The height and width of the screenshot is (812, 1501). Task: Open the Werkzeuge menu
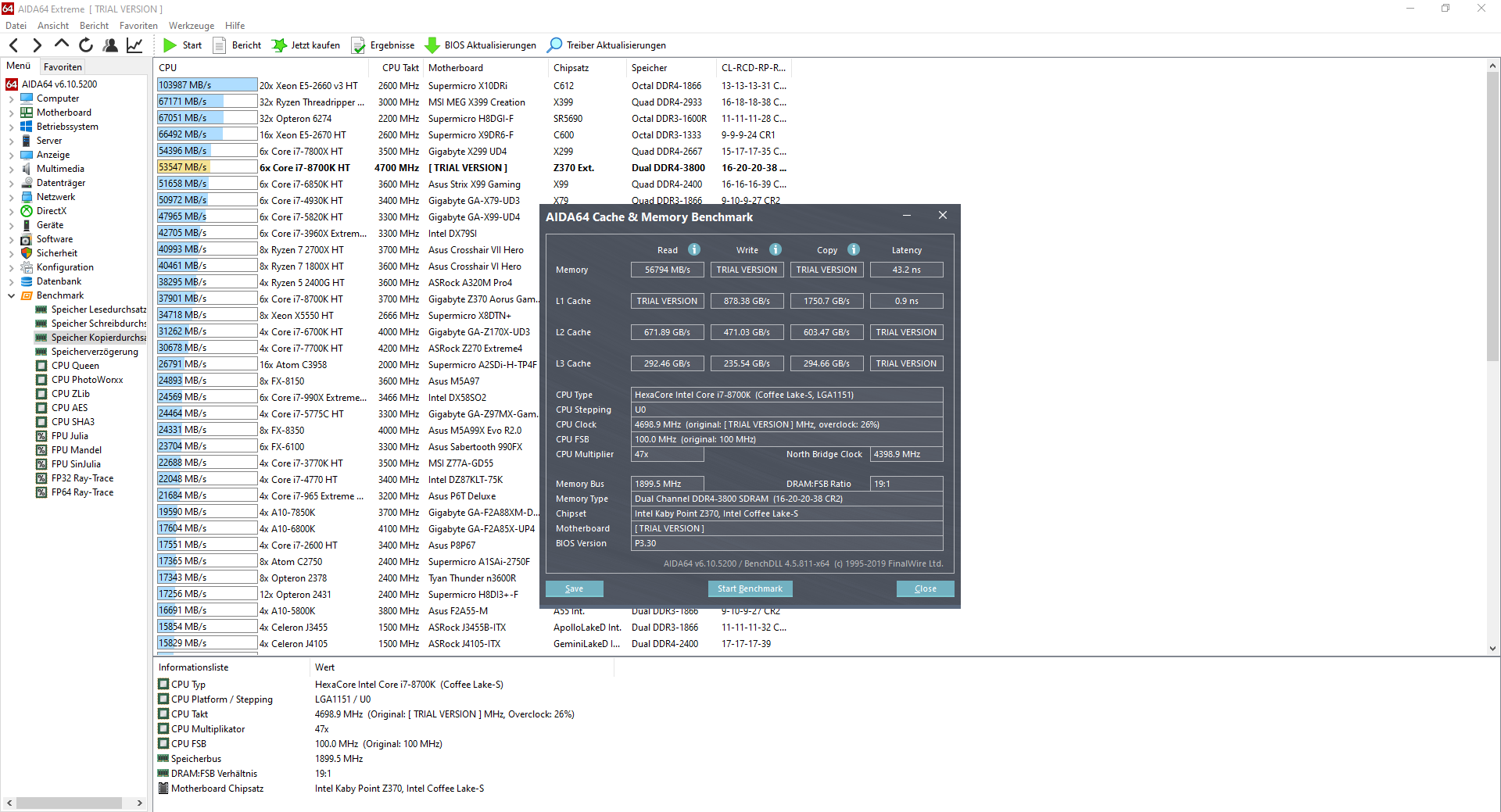pos(192,26)
